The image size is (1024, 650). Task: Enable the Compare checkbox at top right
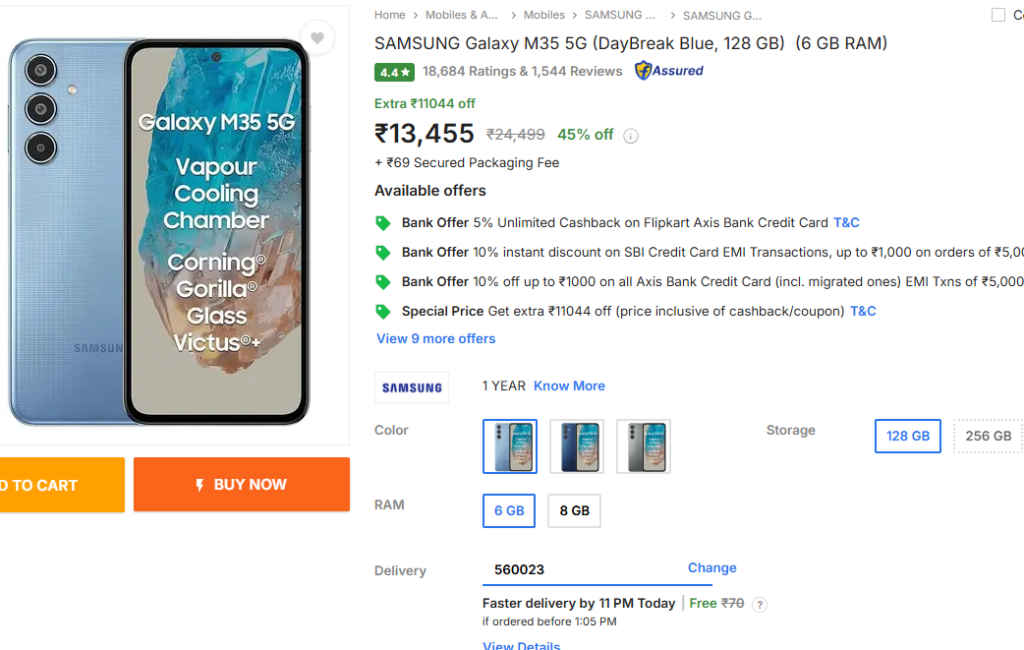pyautogui.click(x=997, y=14)
